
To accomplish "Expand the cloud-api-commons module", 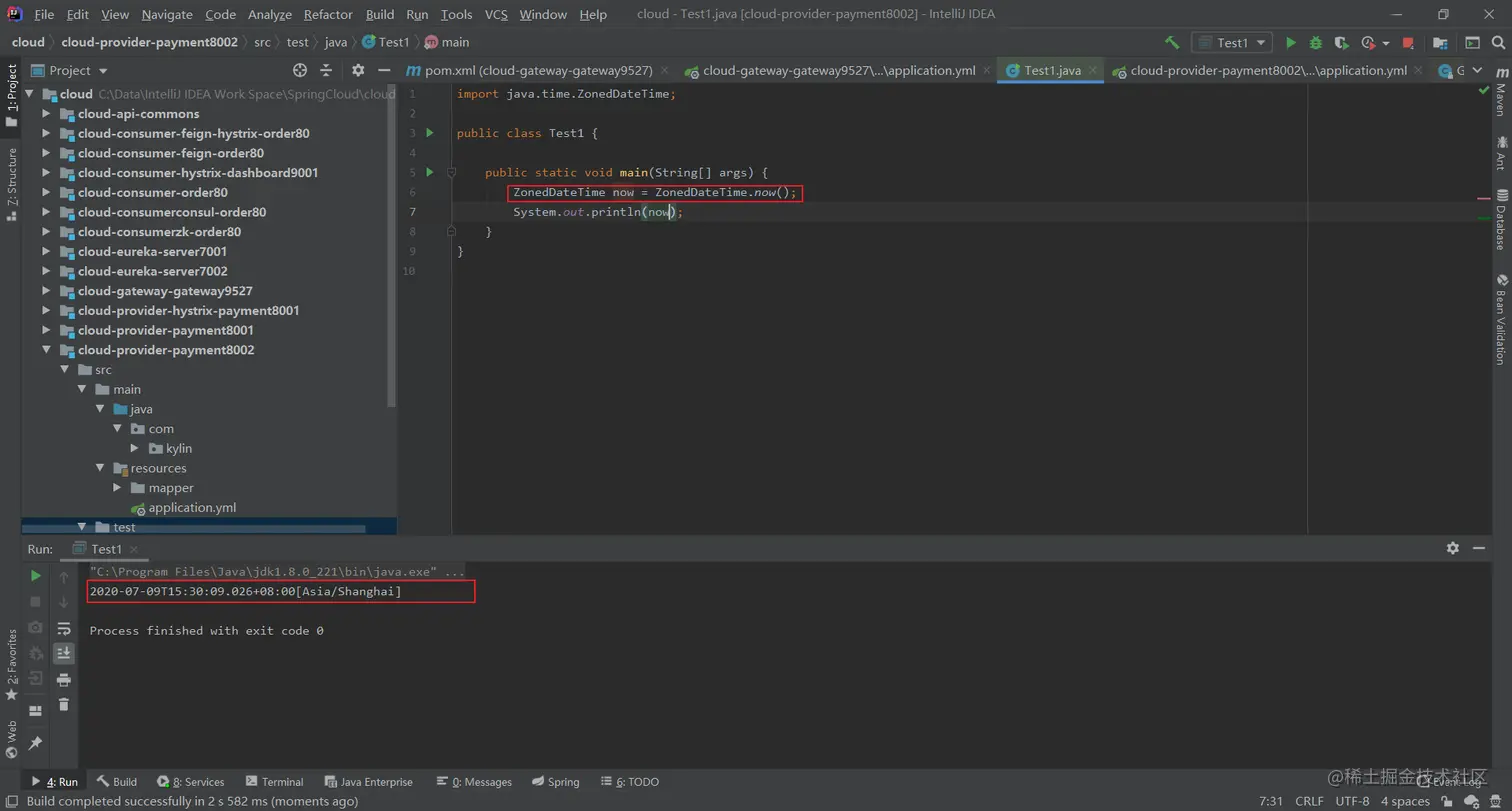I will 46,114.
